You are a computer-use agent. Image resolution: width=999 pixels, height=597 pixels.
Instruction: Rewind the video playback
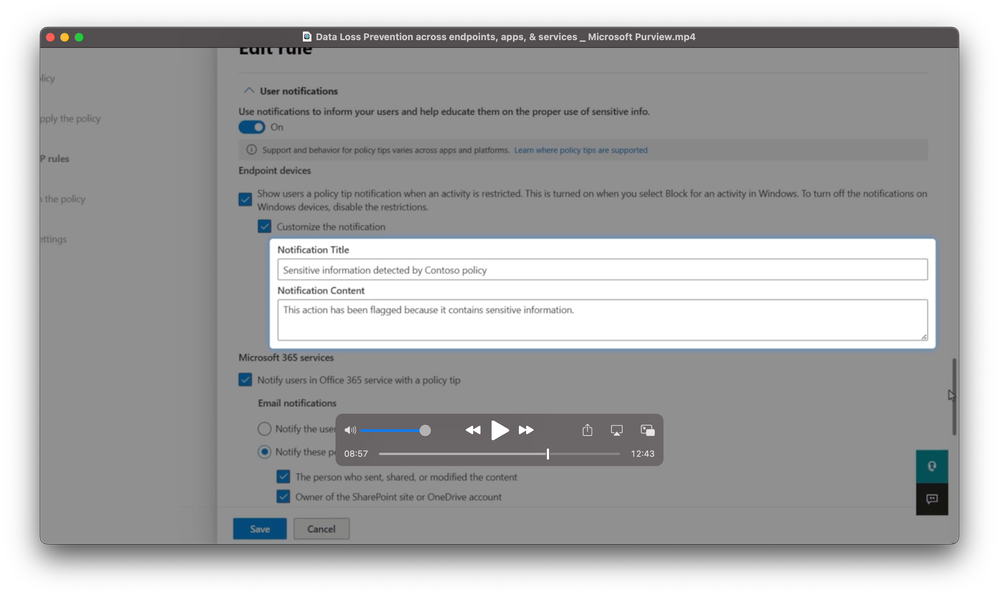click(x=473, y=430)
